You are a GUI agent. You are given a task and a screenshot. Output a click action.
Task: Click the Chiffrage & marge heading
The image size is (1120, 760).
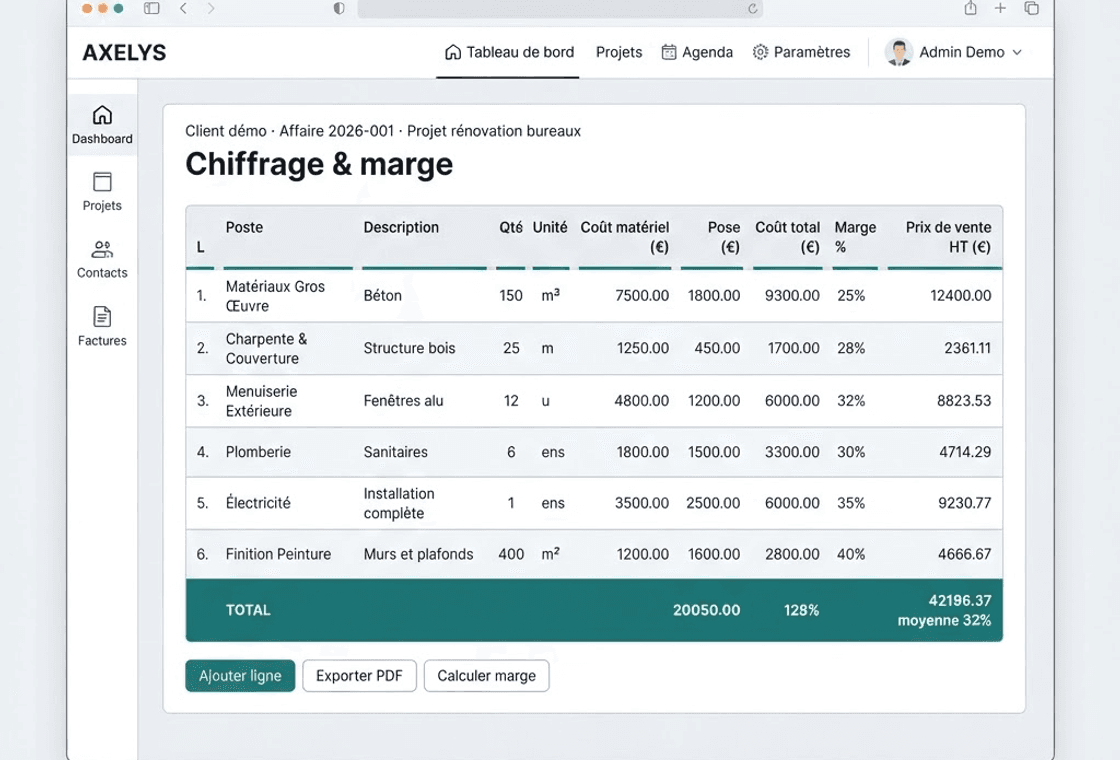(x=319, y=164)
